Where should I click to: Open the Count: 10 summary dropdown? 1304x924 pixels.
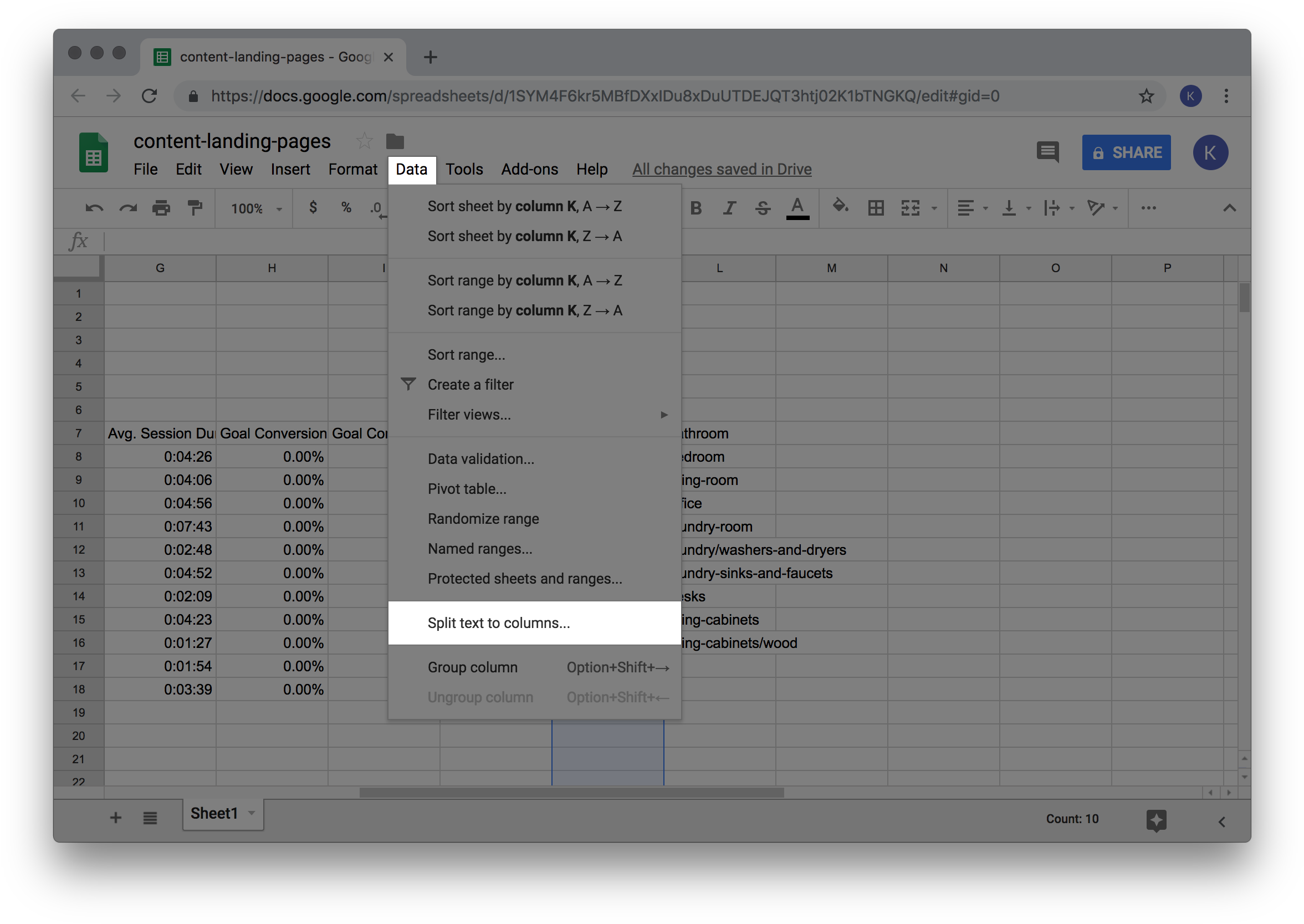tap(1072, 819)
